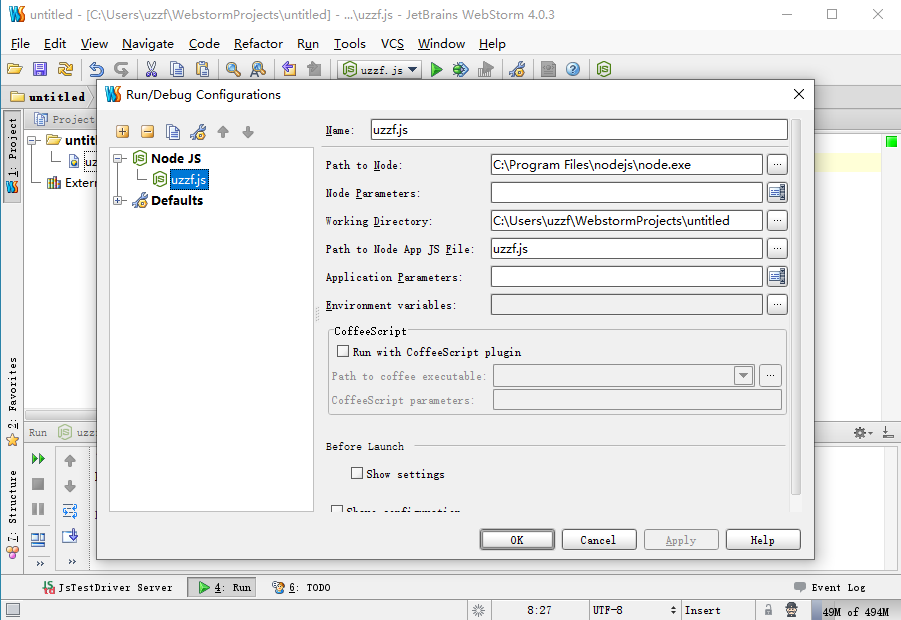Click the Synchronize toolbar icon
Viewport: 901px width, 620px height.
pyautogui.click(x=65, y=70)
